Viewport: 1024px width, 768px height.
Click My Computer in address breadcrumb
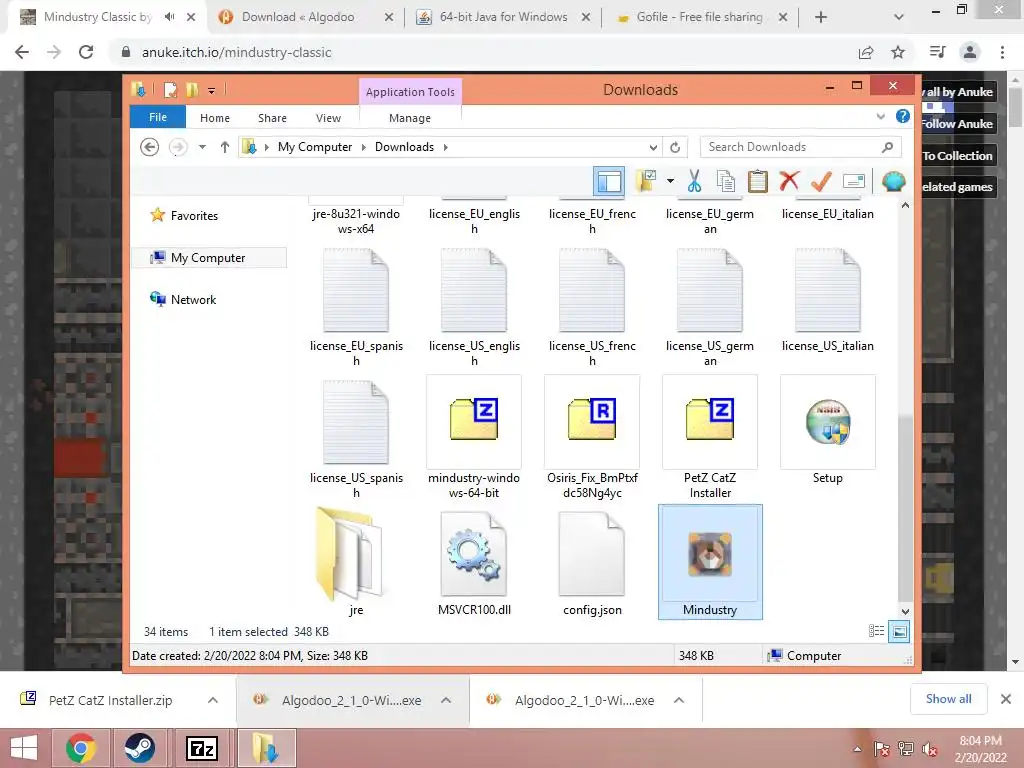click(x=315, y=147)
